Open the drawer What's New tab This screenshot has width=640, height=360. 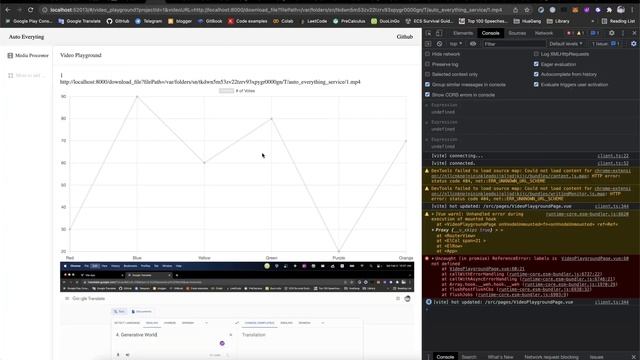pos(500,357)
